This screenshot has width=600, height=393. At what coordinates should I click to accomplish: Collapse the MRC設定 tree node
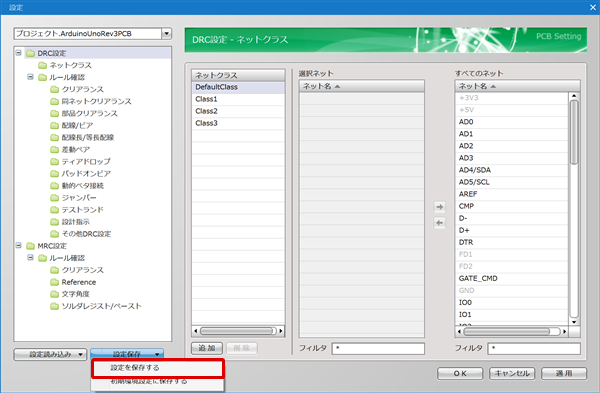point(18,245)
